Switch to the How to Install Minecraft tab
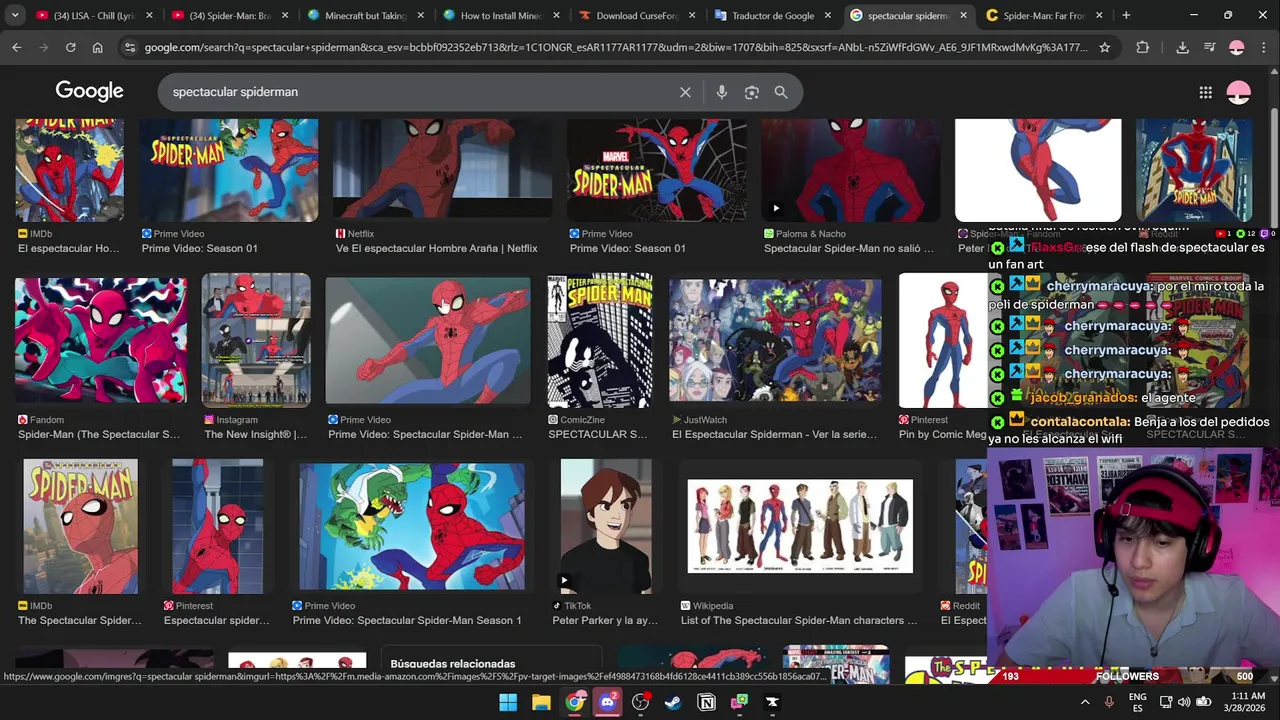Screen dimensions: 1280x720 [502, 15]
